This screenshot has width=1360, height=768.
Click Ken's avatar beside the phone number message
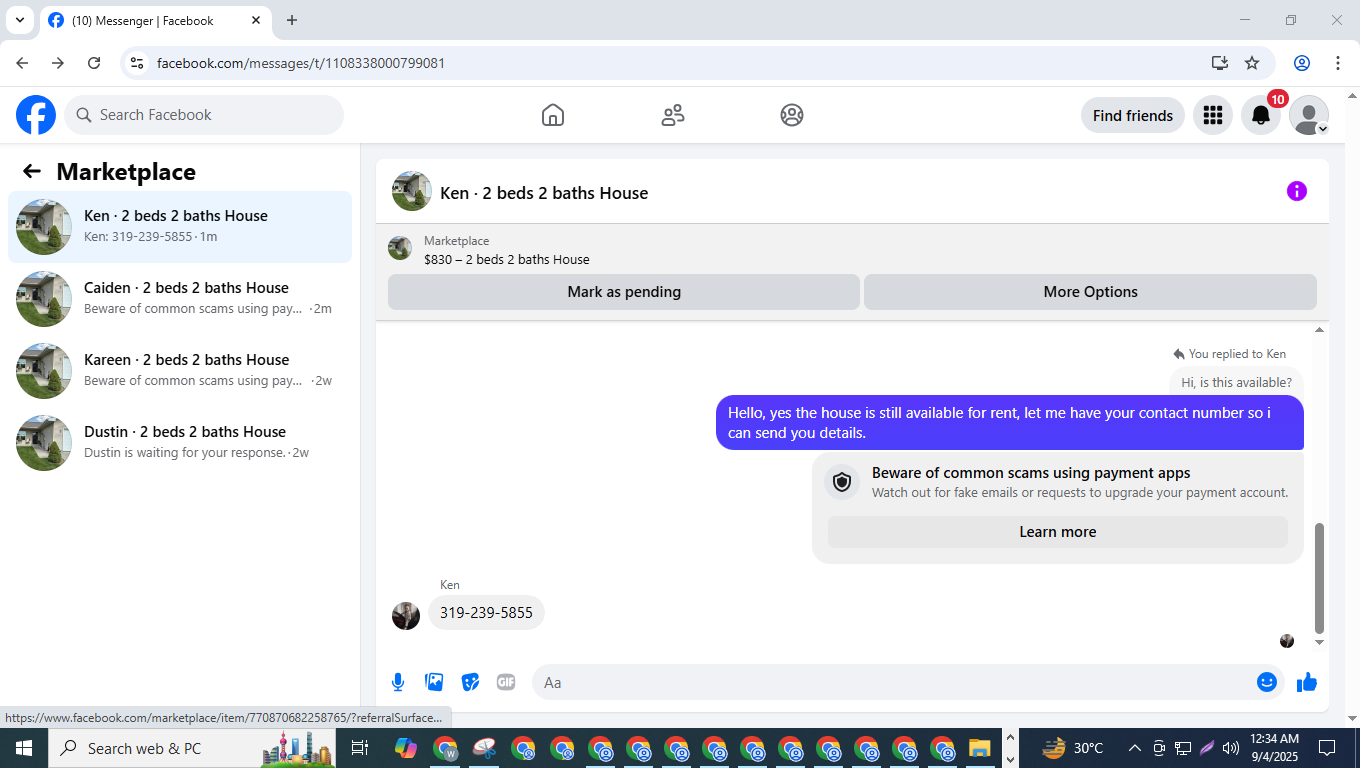coord(406,616)
